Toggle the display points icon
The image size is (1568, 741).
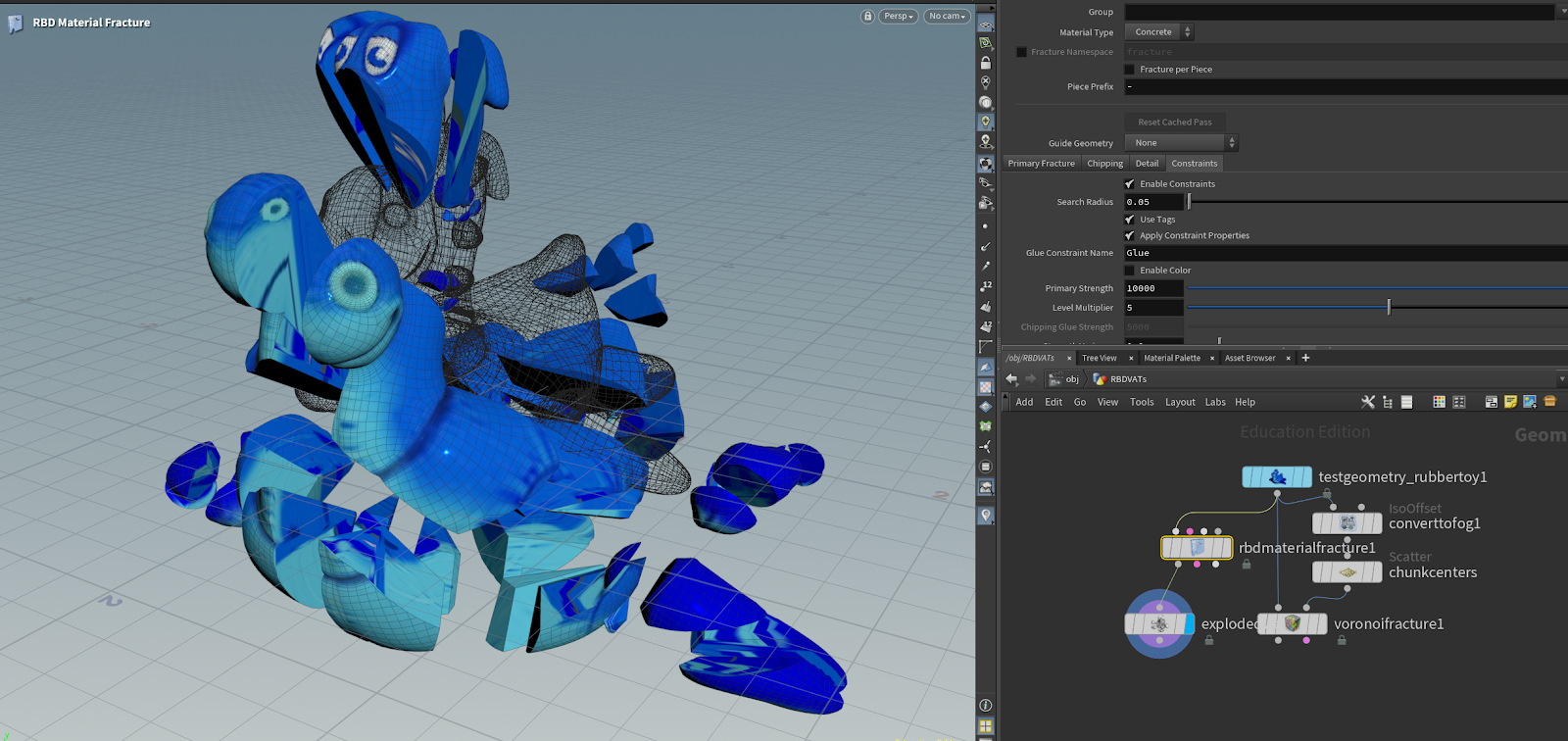point(986,226)
